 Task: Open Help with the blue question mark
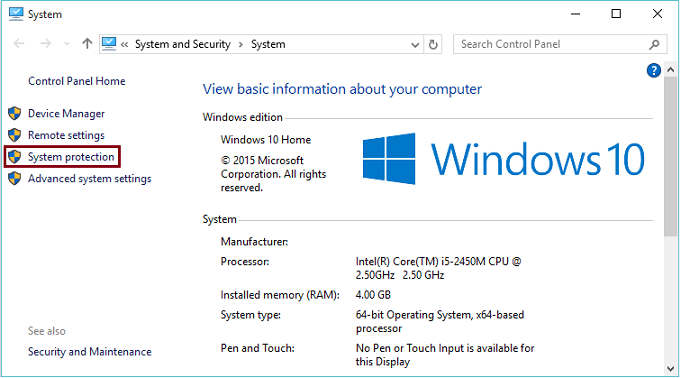point(654,70)
